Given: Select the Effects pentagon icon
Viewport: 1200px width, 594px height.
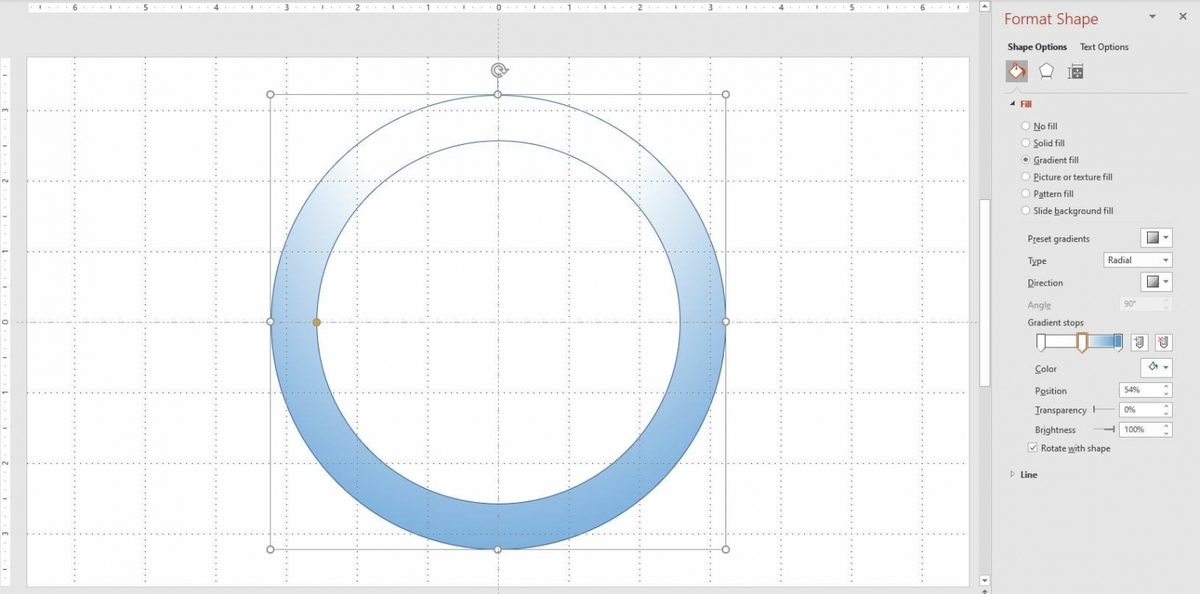Looking at the screenshot, I should pyautogui.click(x=1045, y=71).
